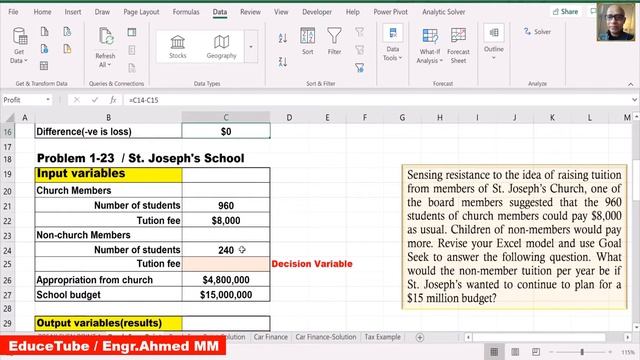The height and width of the screenshot is (360, 640).
Task: Click Reapply filter icon
Action: [360, 50]
